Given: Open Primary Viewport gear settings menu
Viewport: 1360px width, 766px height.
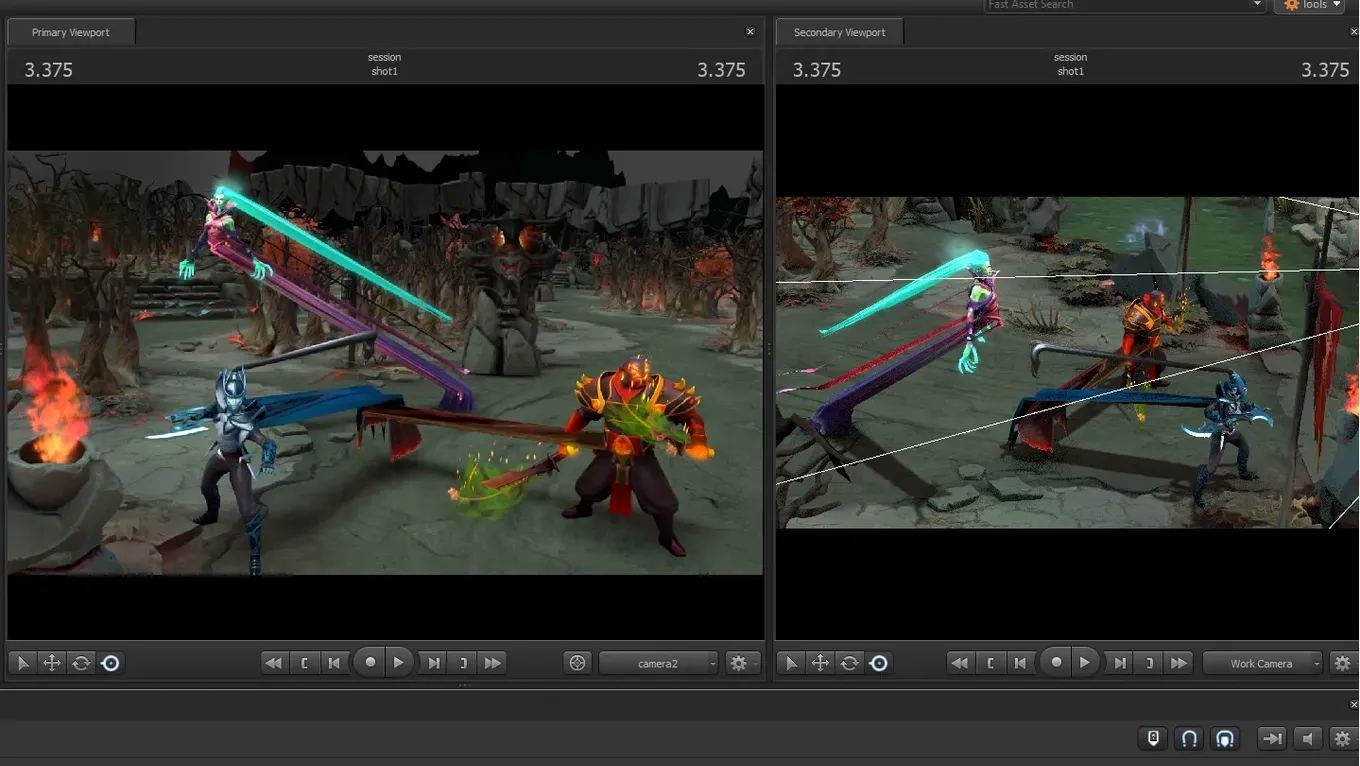Looking at the screenshot, I should point(741,663).
